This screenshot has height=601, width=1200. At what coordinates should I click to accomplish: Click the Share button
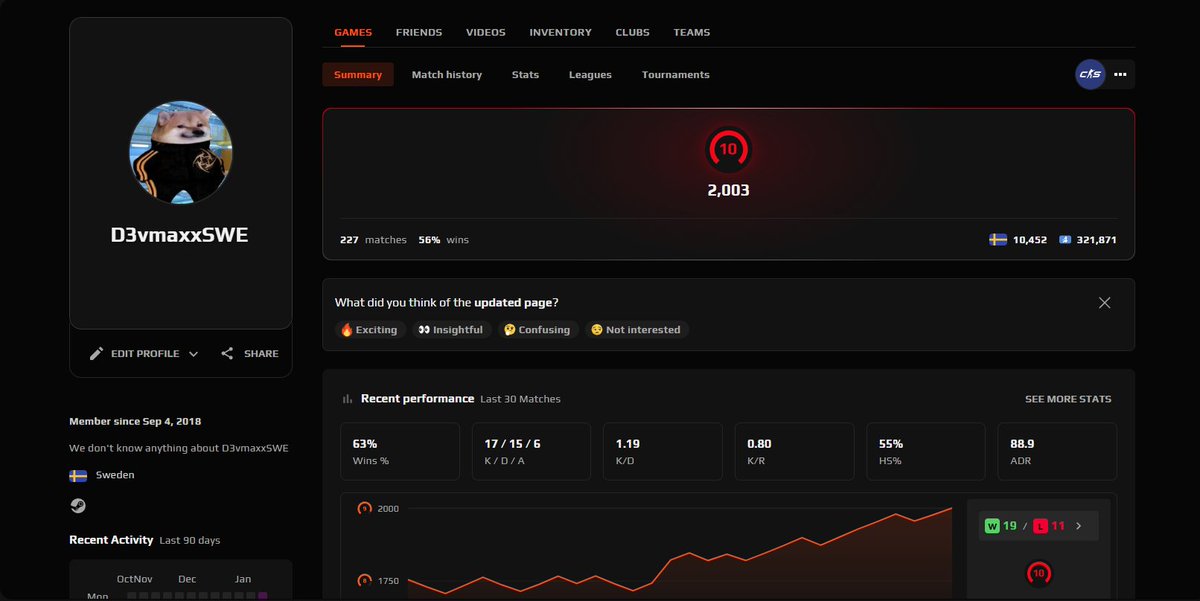[x=250, y=354]
